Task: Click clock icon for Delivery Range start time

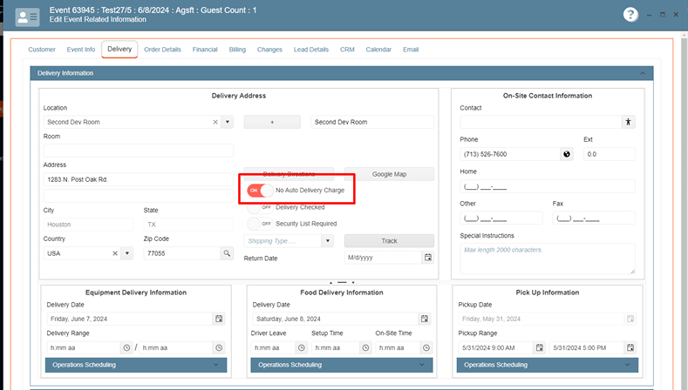Action: tap(126, 347)
